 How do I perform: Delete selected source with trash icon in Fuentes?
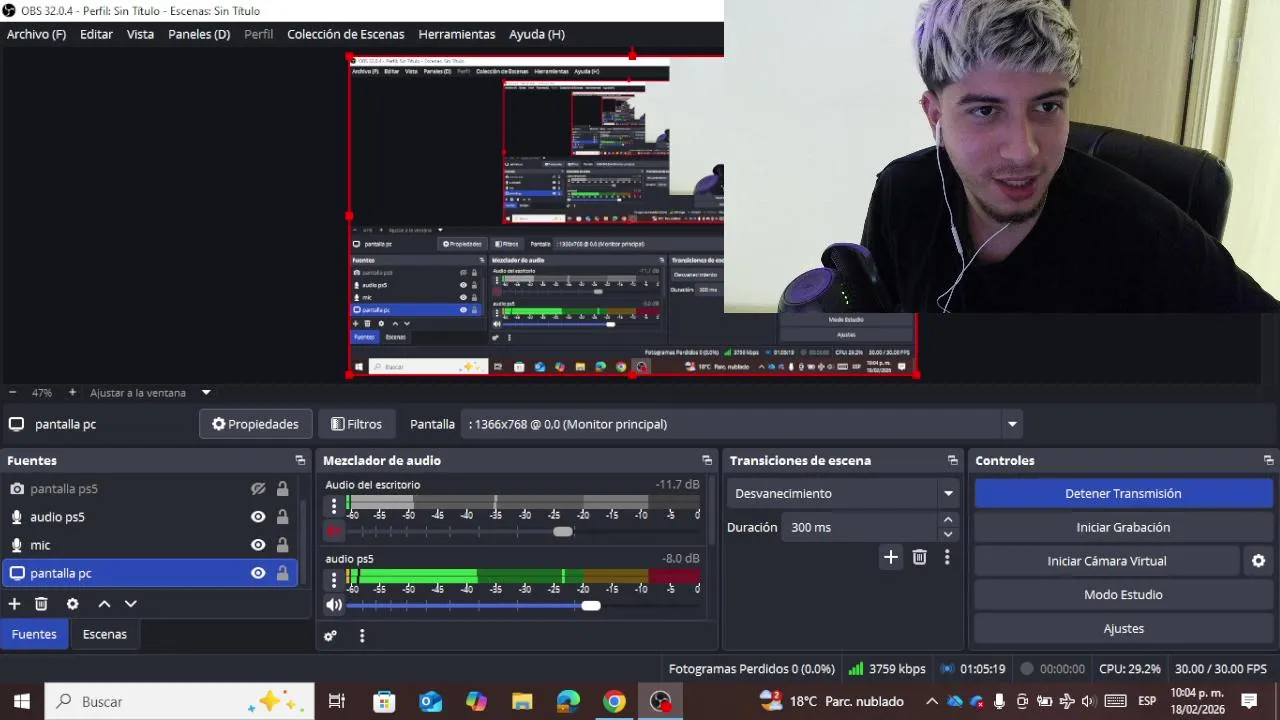41,604
